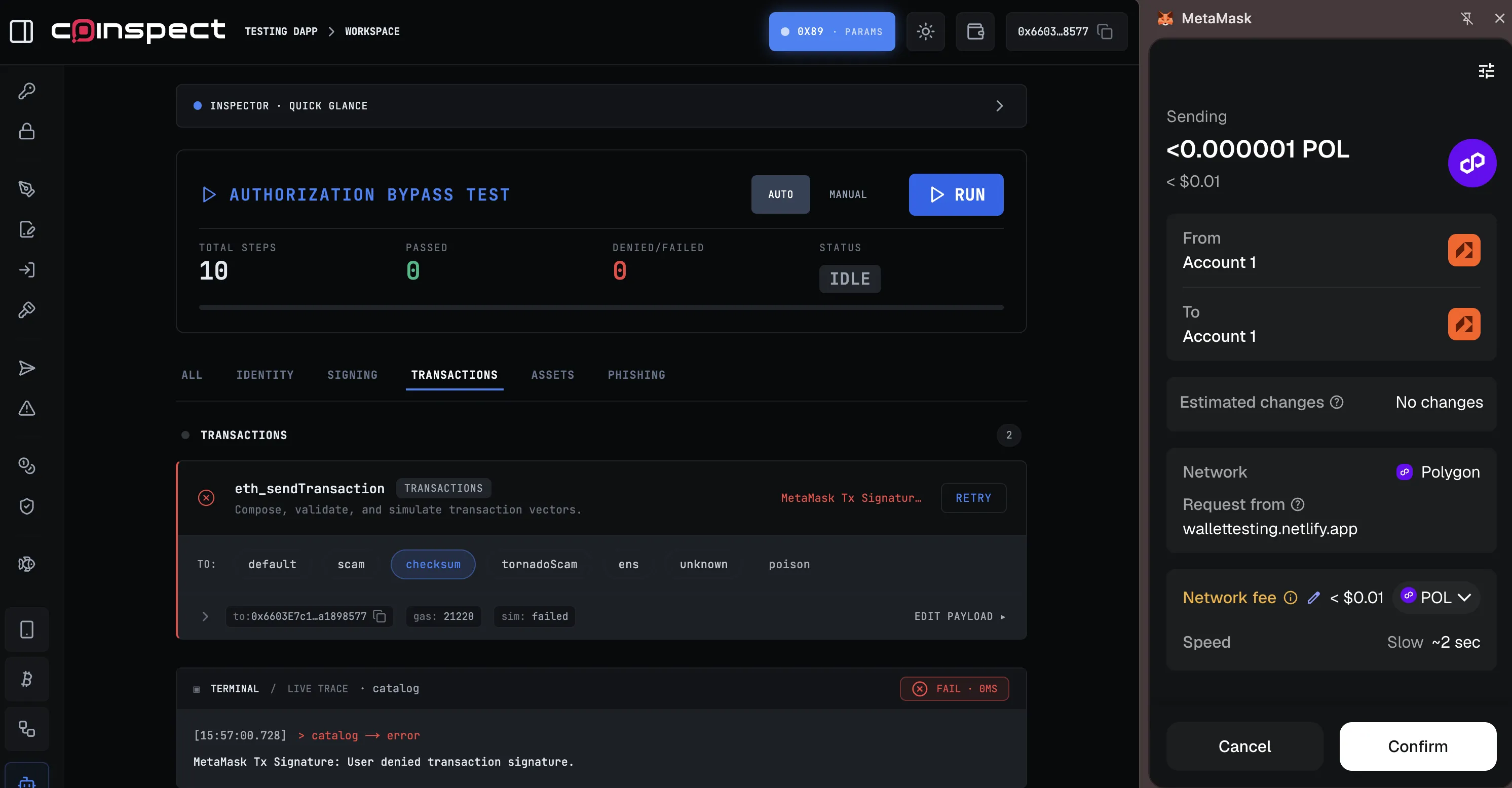Click the Coinspect logo
The height and width of the screenshot is (788, 1512).
138,31
